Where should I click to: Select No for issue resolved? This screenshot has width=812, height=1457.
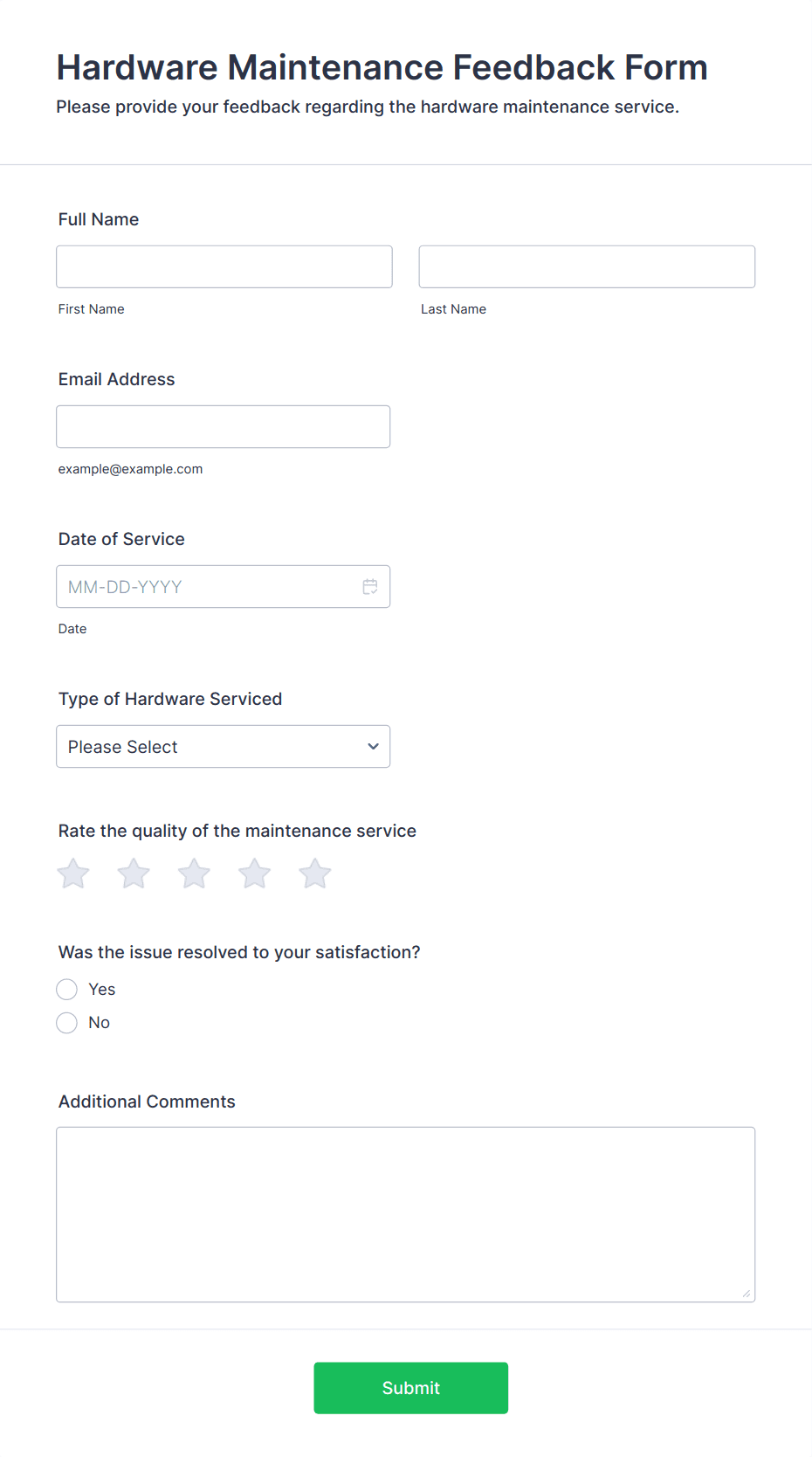click(67, 1023)
